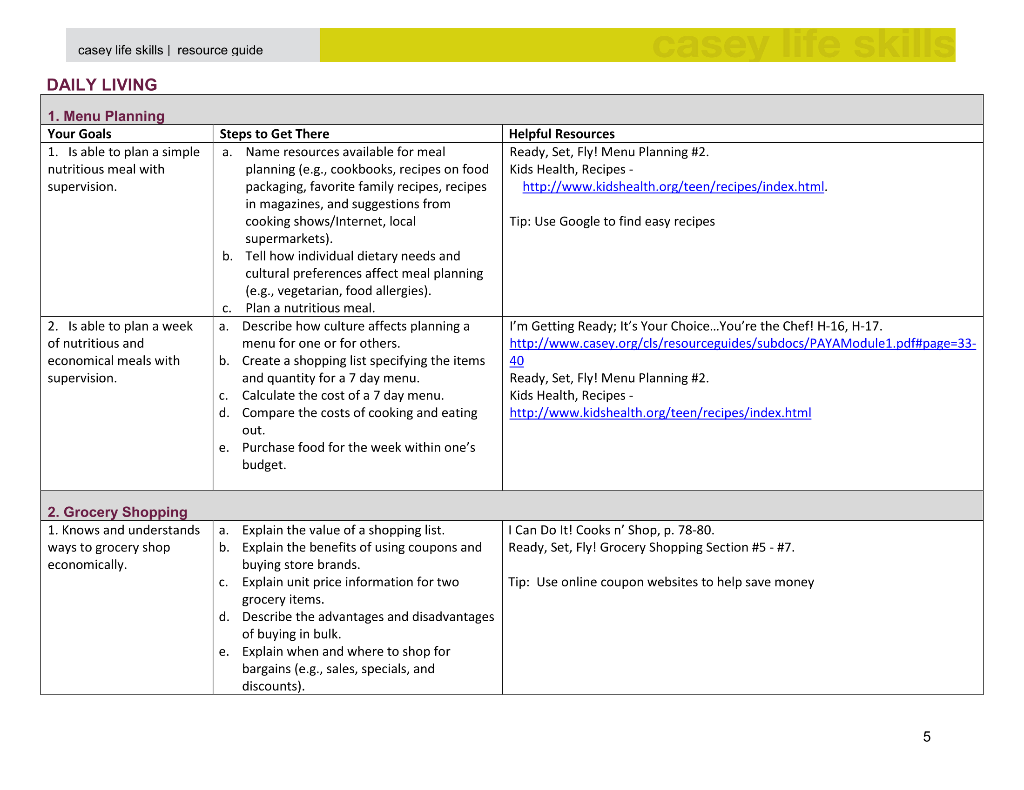1024x790 pixels.
Task: Click the online coupon websites tip text
Action: [661, 582]
